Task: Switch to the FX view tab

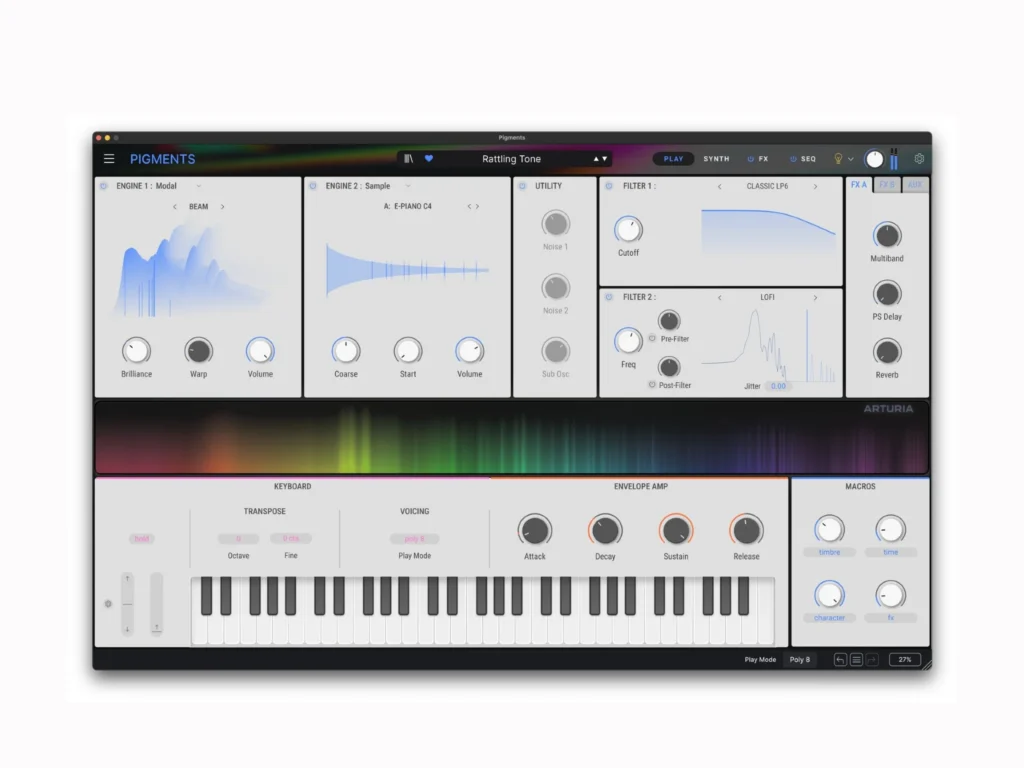Action: (x=763, y=159)
